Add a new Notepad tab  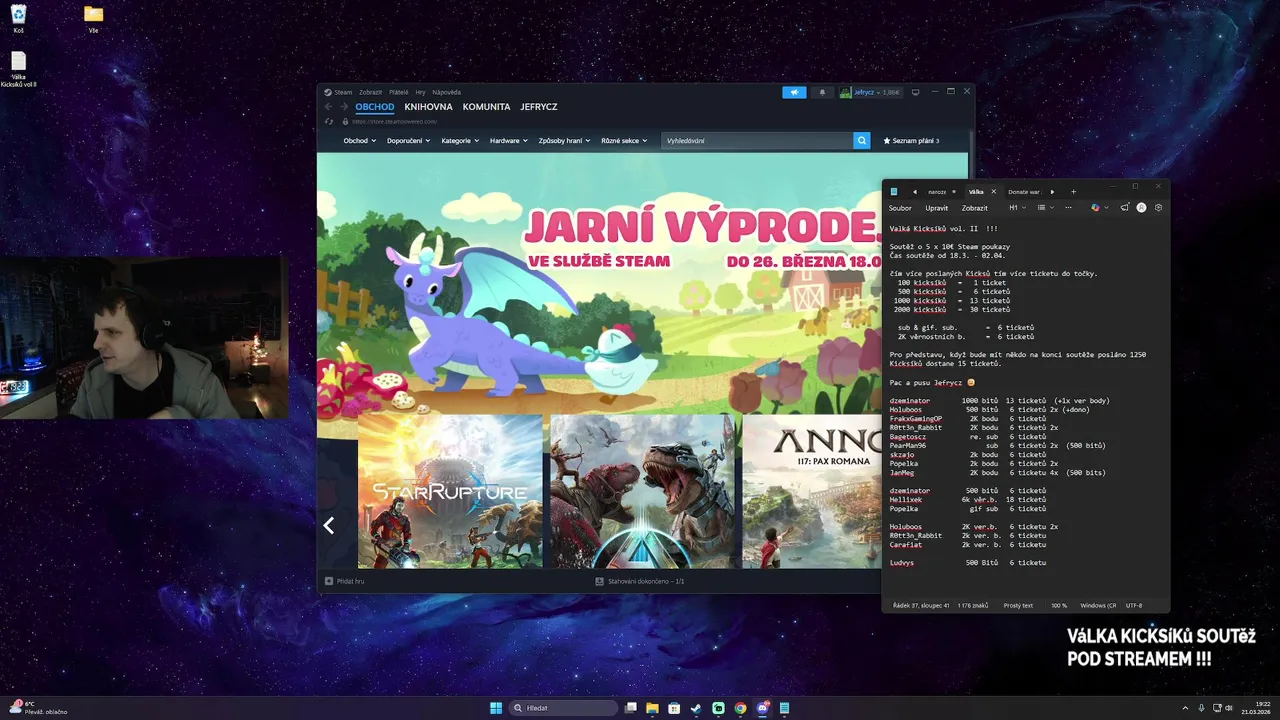click(1074, 191)
